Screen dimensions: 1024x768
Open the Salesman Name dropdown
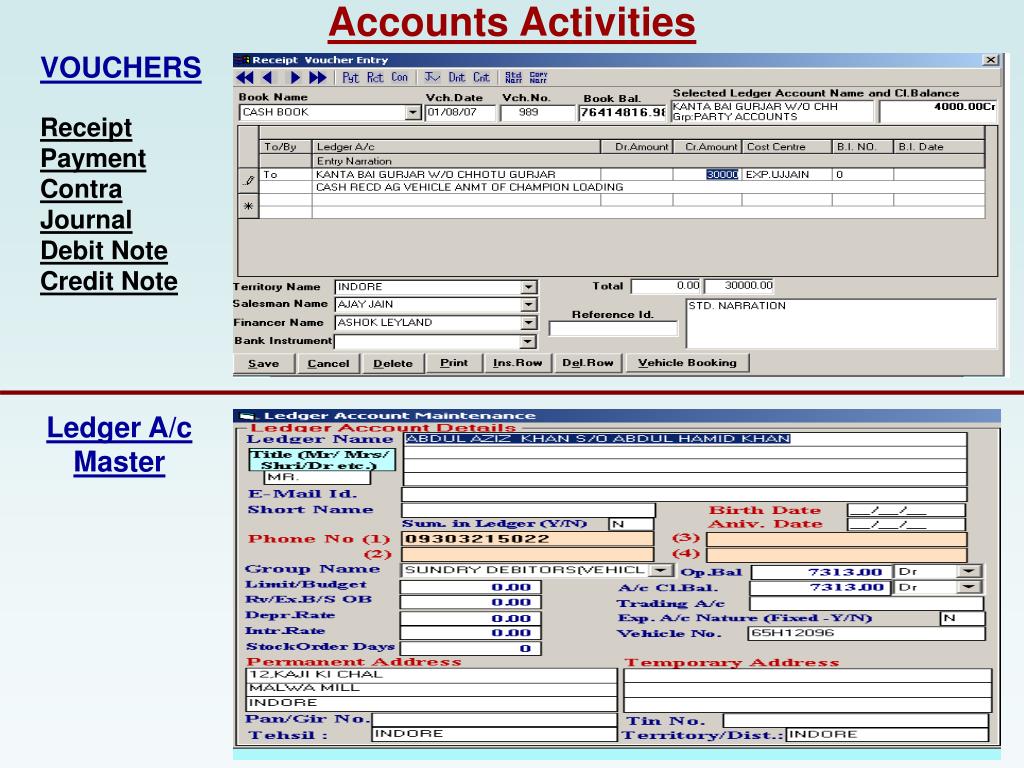point(529,305)
